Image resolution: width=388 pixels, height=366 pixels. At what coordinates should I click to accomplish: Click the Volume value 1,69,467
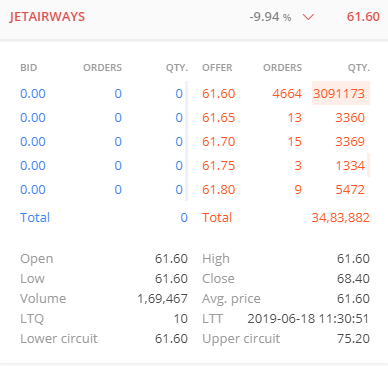point(163,299)
